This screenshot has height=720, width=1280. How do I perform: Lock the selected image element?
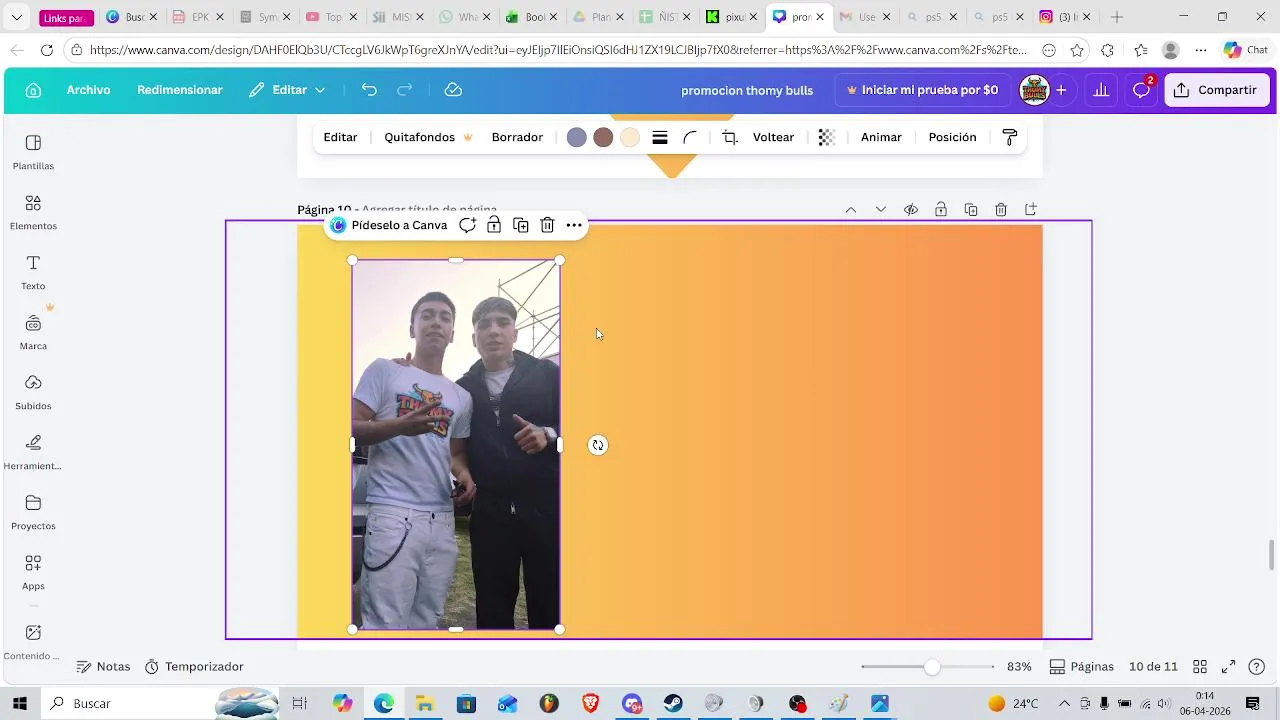click(x=494, y=225)
